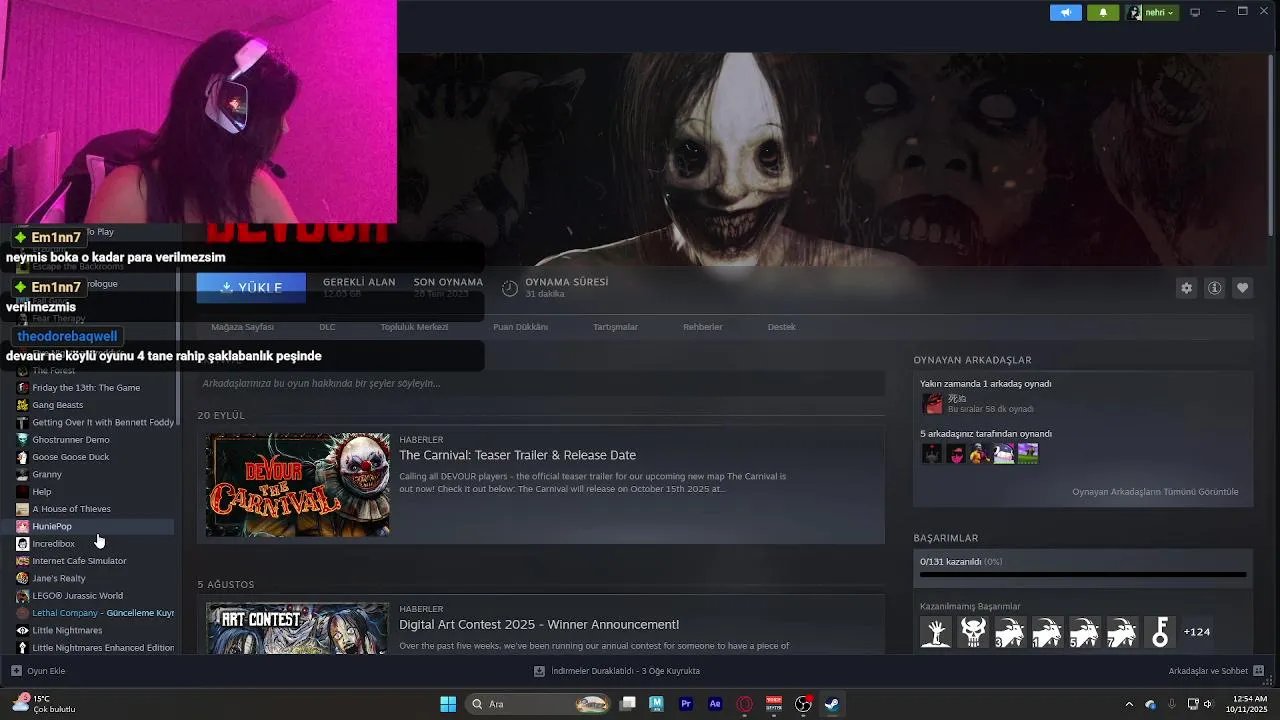
Task: Click the Windows Start button
Action: point(448,704)
